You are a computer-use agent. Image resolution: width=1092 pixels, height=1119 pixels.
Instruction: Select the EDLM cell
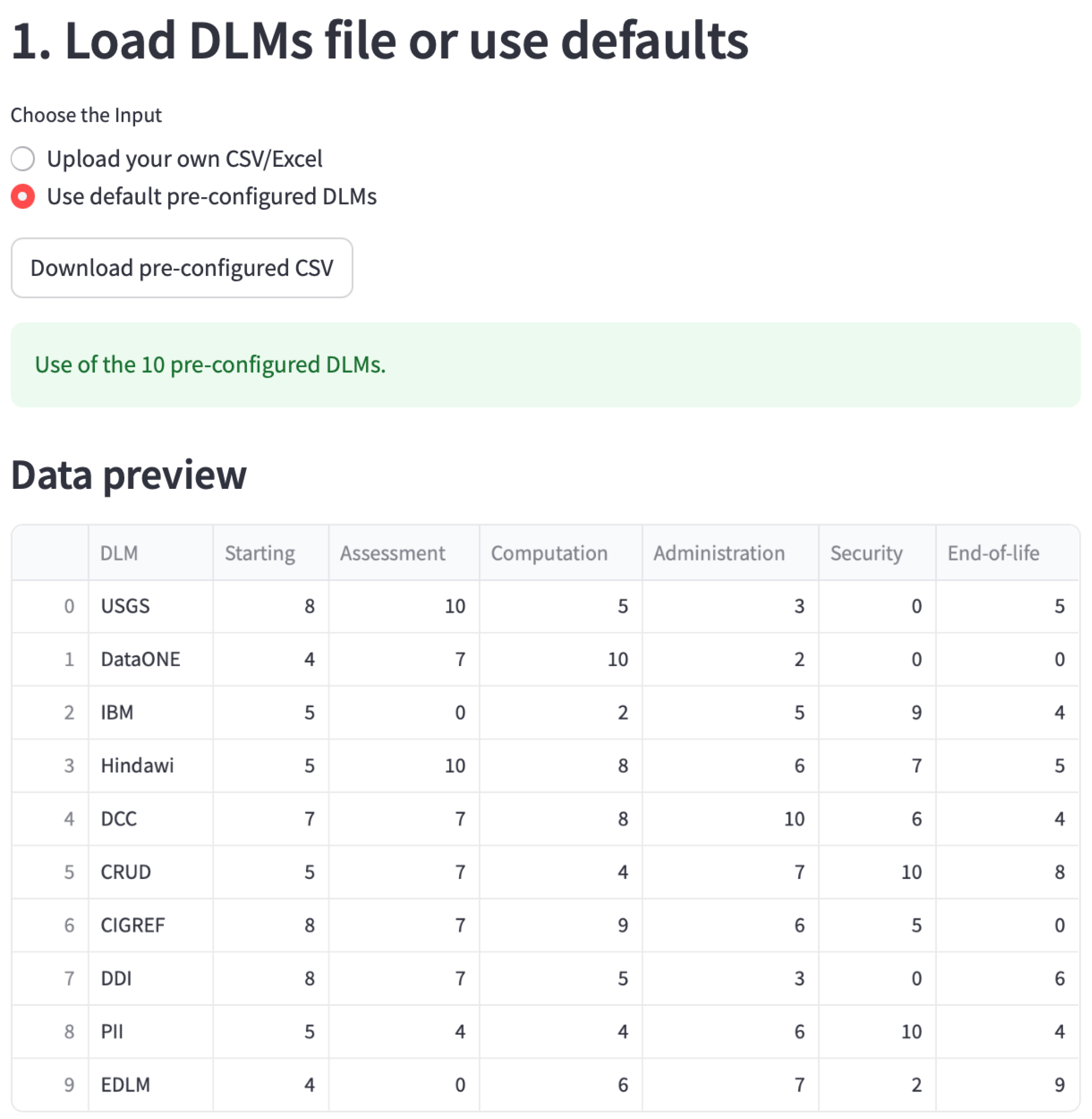pyautogui.click(x=151, y=1085)
